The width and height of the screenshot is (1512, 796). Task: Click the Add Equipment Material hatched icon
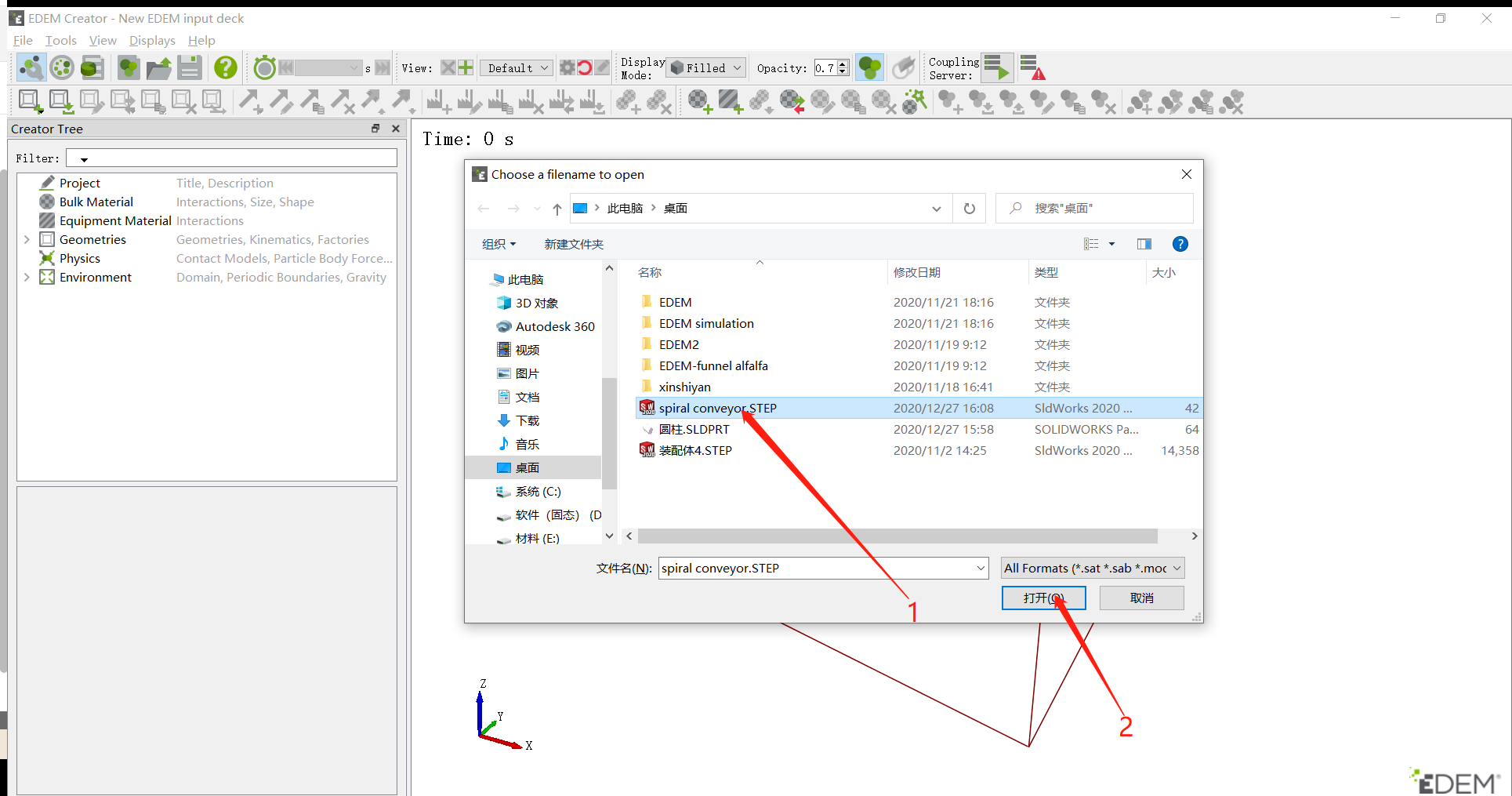click(x=731, y=102)
